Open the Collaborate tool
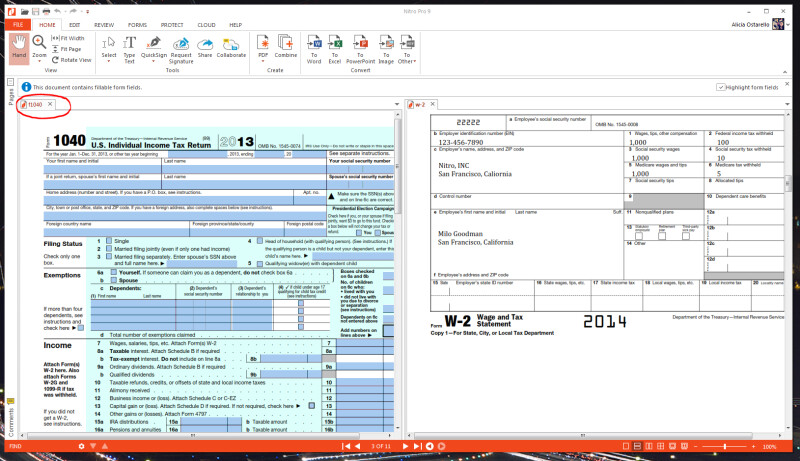Image resolution: width=800 pixels, height=461 pixels. pos(231,47)
